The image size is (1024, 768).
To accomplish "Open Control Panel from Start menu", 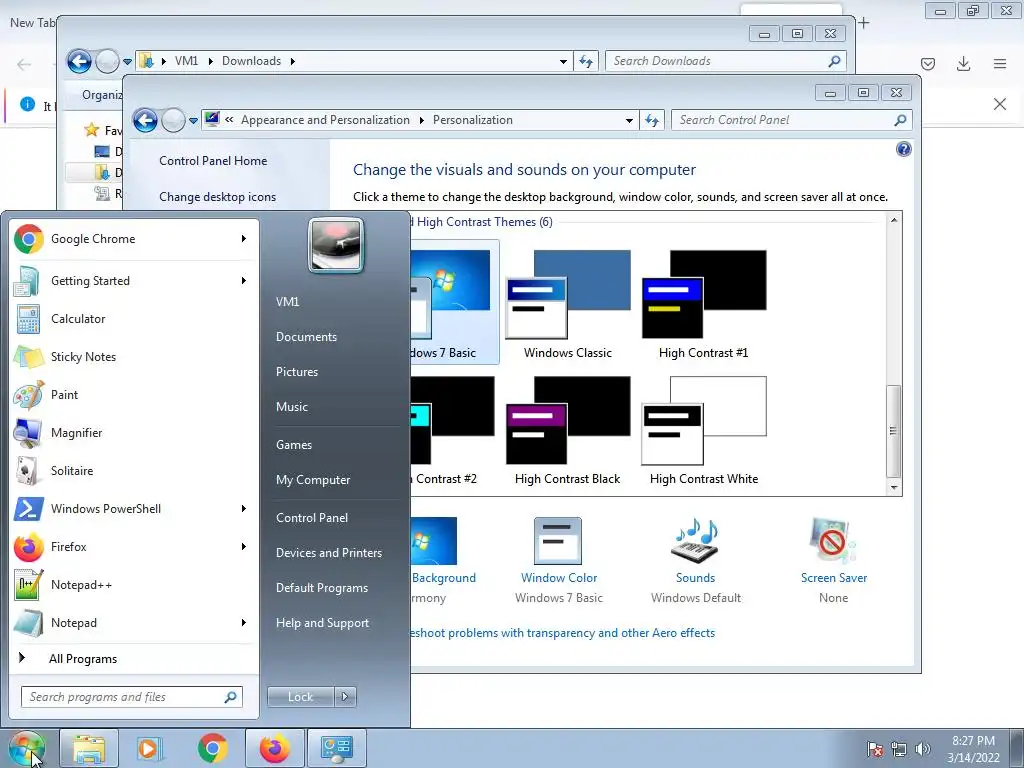I will 312,518.
